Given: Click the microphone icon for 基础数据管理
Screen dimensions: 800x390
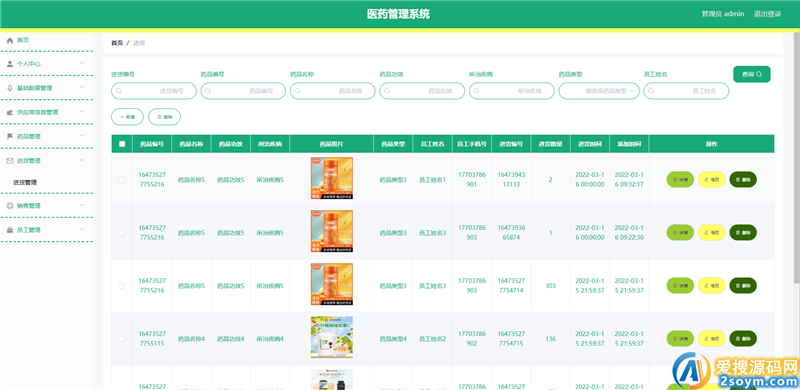Looking at the screenshot, I should 10,88.
